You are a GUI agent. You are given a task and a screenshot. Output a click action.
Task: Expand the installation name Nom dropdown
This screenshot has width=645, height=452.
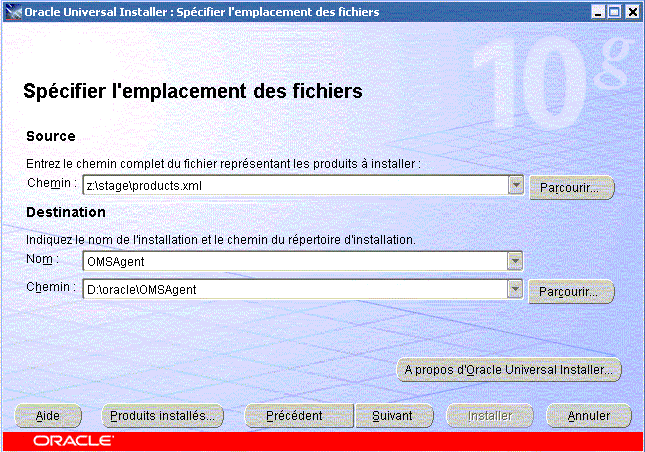click(515, 261)
